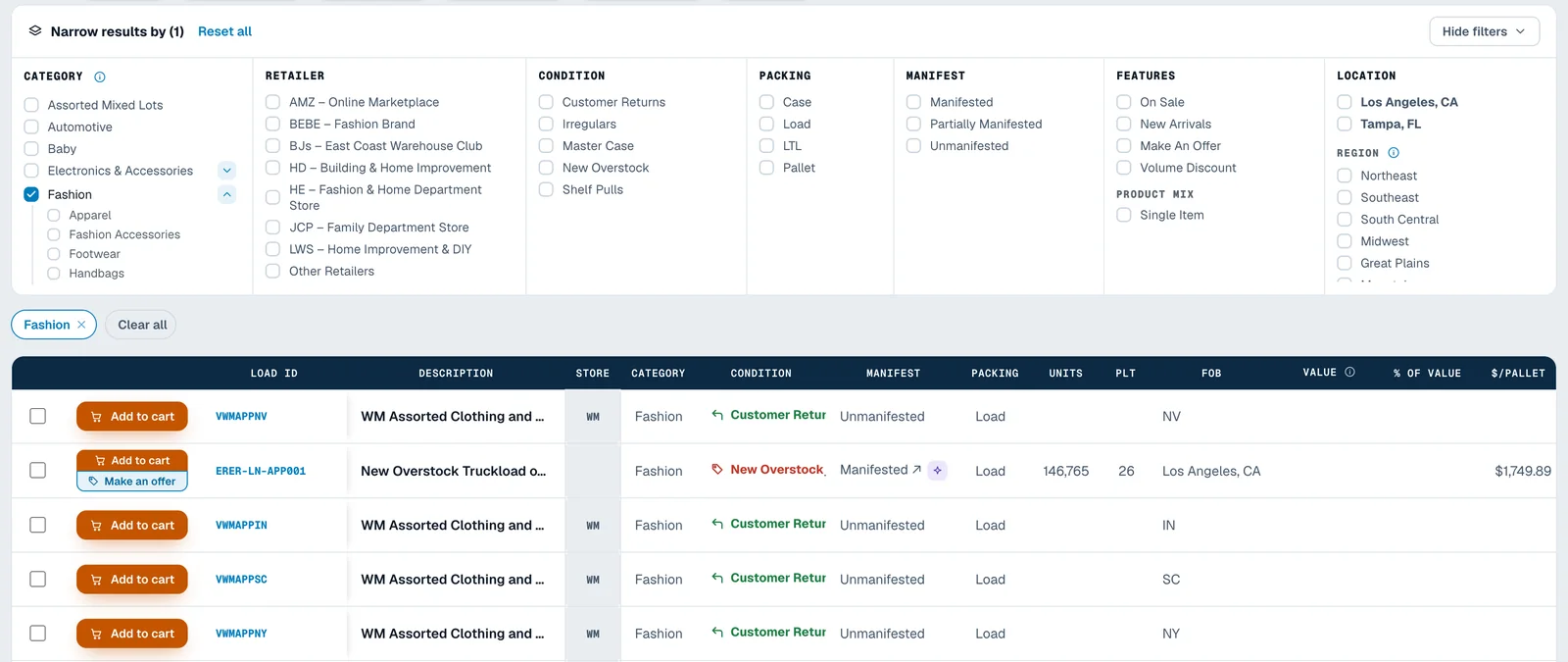
Task: Click the Category info icon
Action: tap(100, 76)
